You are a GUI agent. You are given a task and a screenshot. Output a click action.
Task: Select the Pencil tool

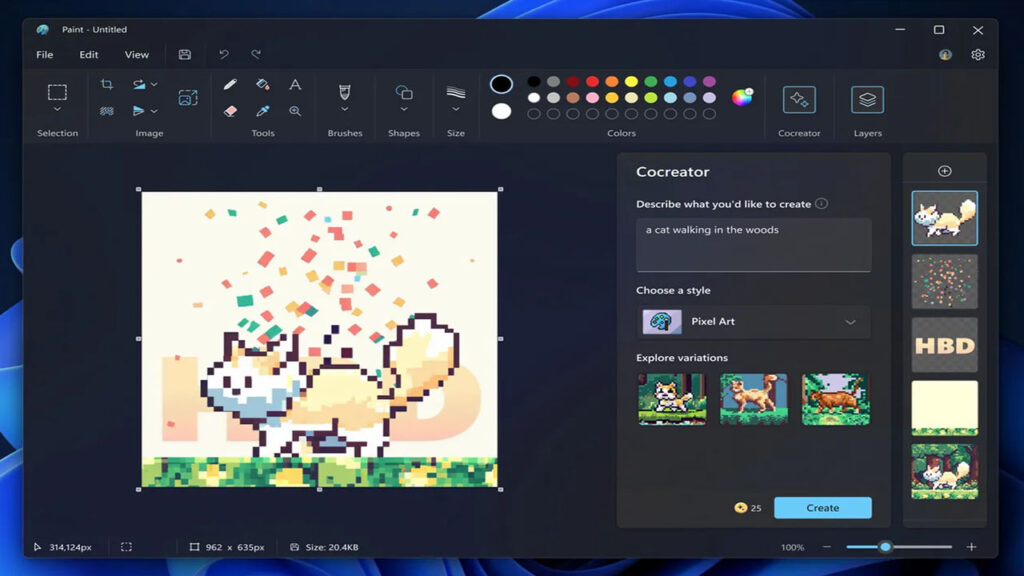230,84
